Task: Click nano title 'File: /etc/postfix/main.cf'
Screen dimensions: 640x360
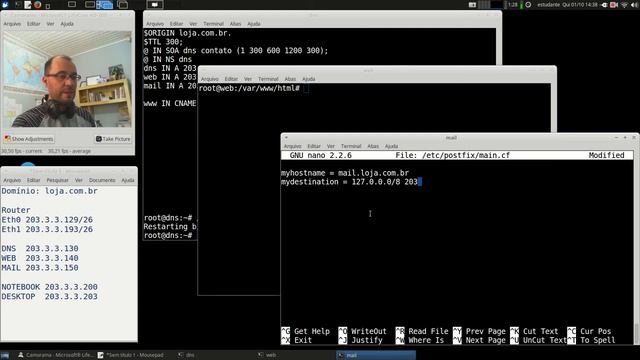Action: pyautogui.click(x=452, y=156)
